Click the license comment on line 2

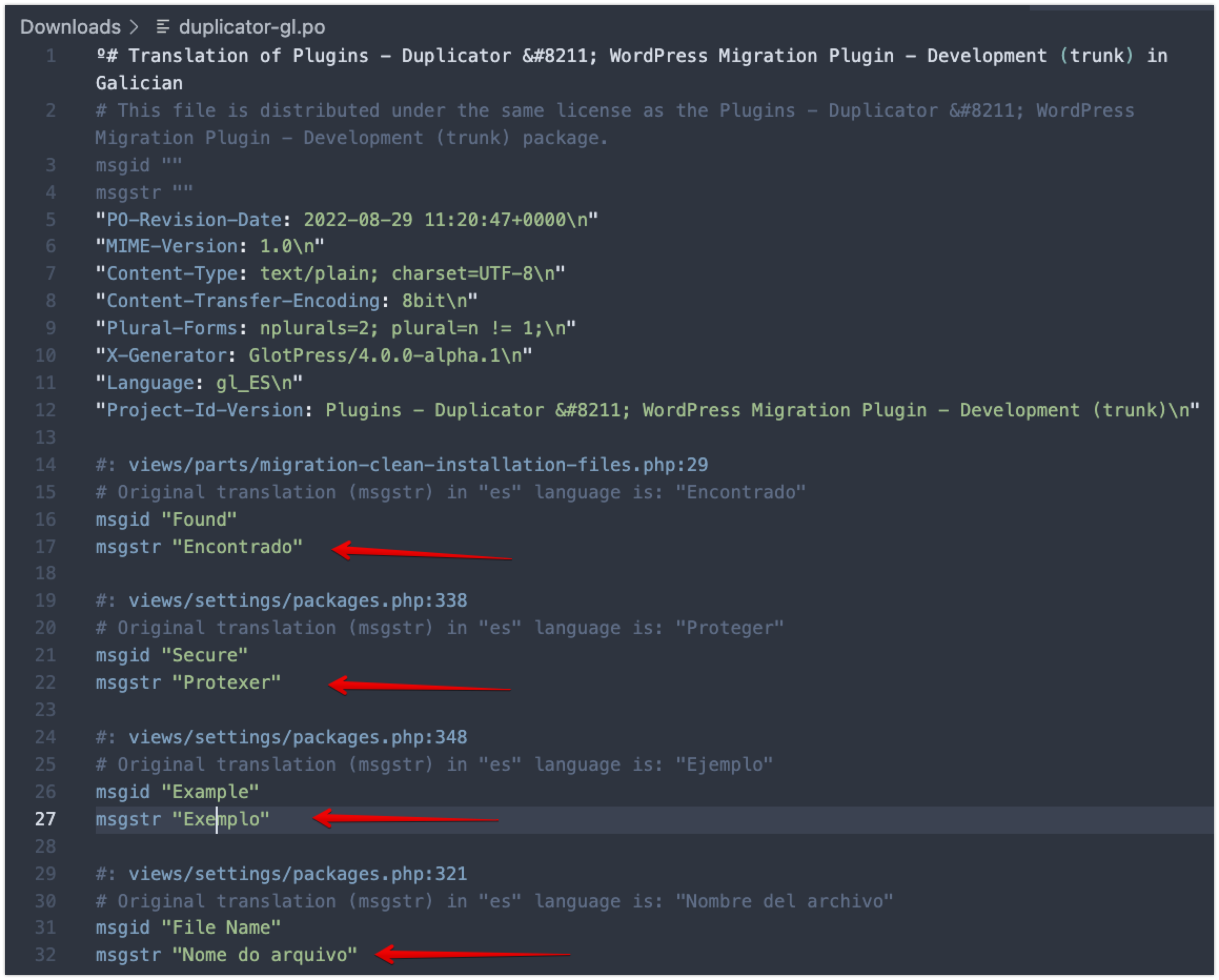[x=615, y=124]
